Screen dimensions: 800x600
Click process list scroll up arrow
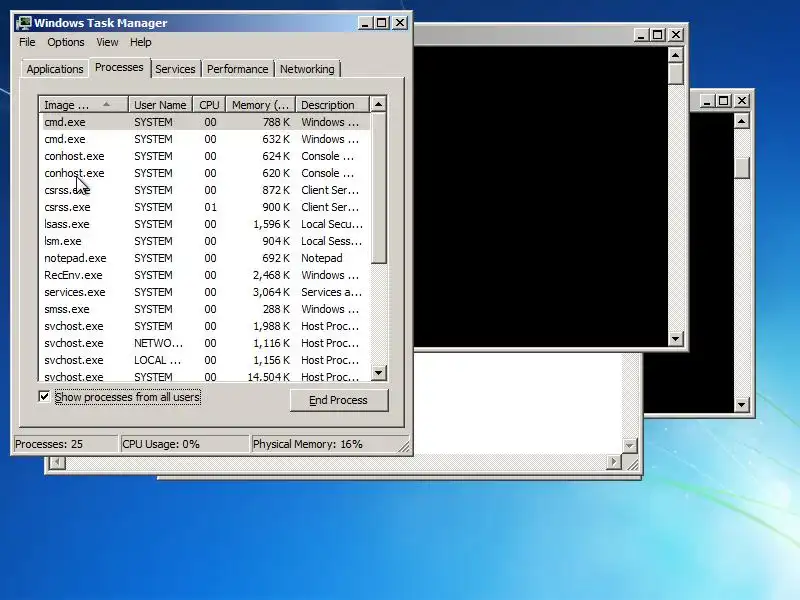tap(378, 104)
